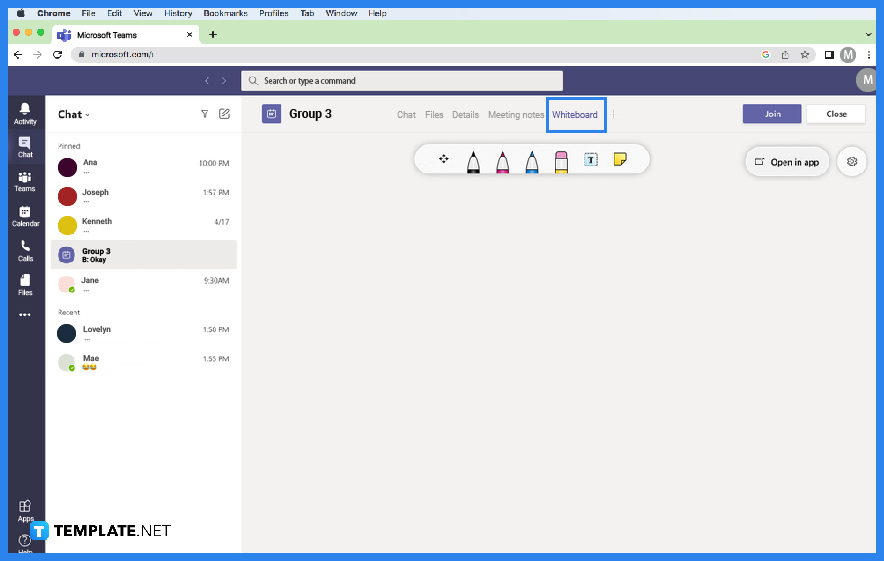Click the Teams search command box

[x=402, y=81]
